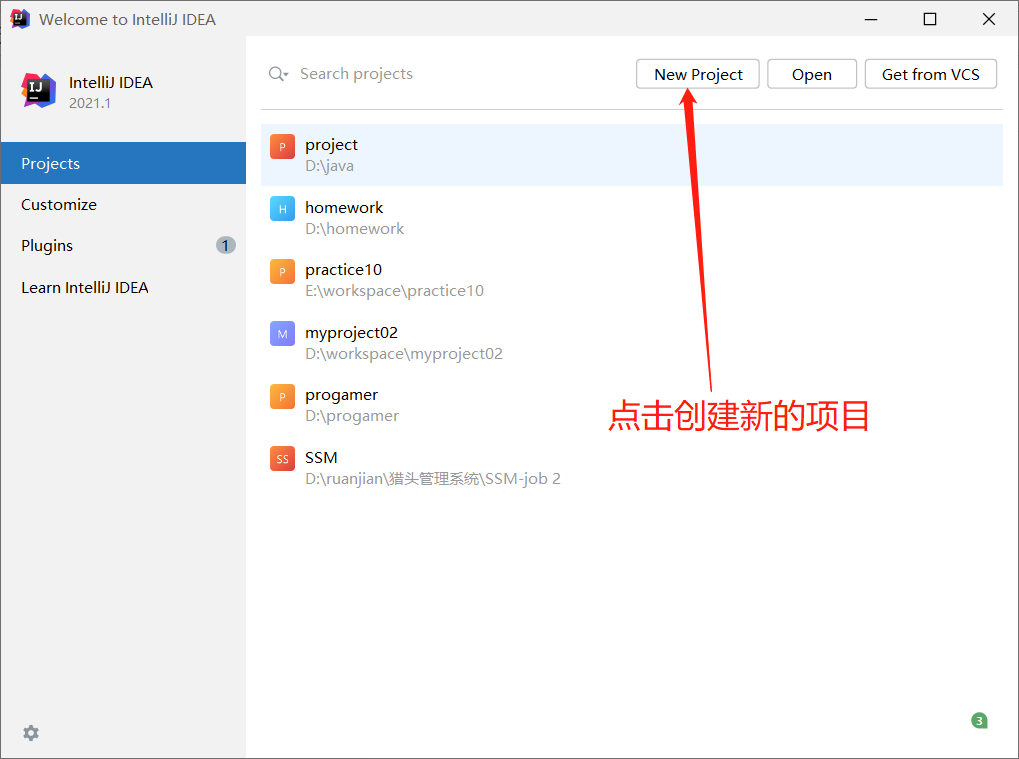Viewport: 1019px width, 759px height.
Task: Click the Open button
Action: (x=811, y=74)
